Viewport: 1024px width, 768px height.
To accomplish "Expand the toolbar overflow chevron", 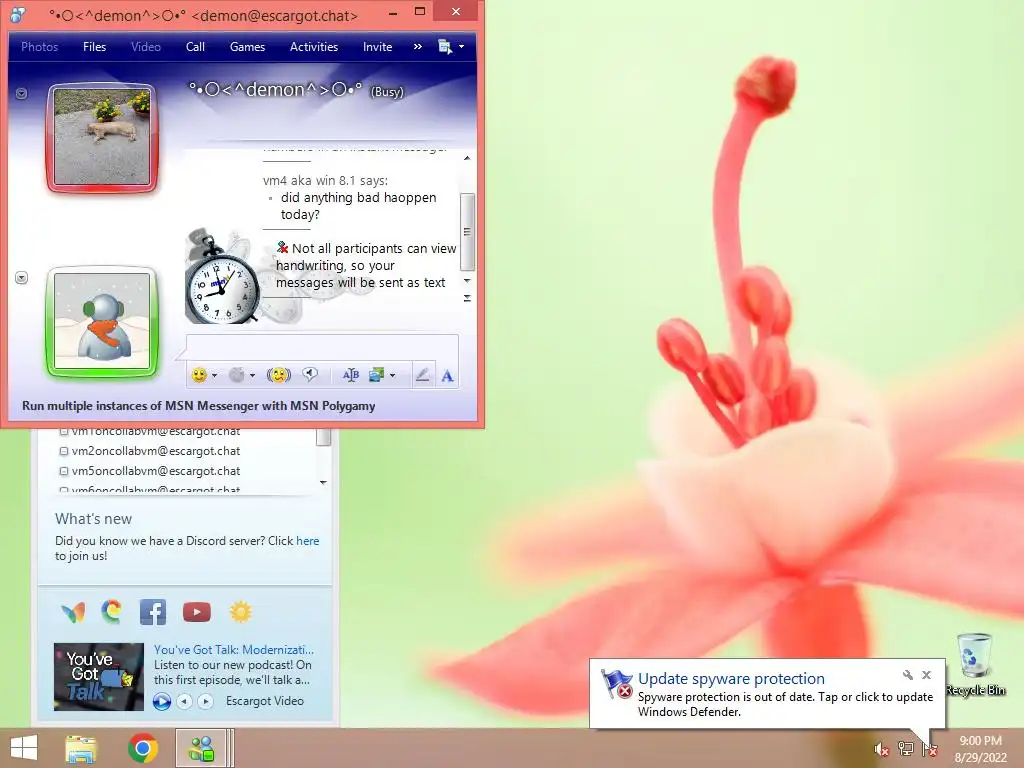I will pos(418,47).
